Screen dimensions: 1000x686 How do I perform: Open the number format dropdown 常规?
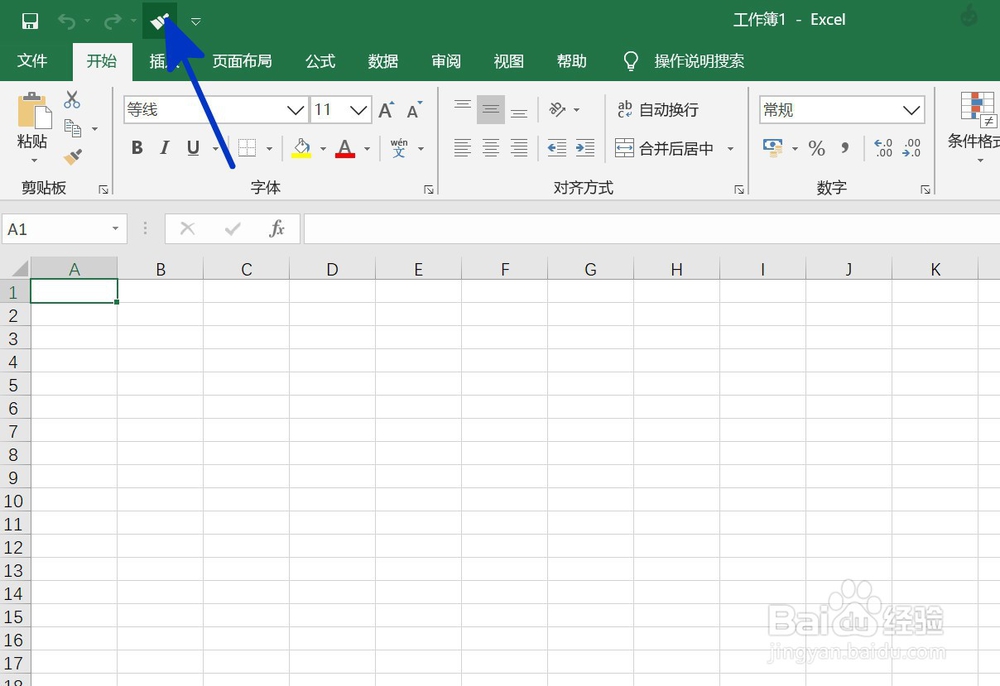(911, 110)
